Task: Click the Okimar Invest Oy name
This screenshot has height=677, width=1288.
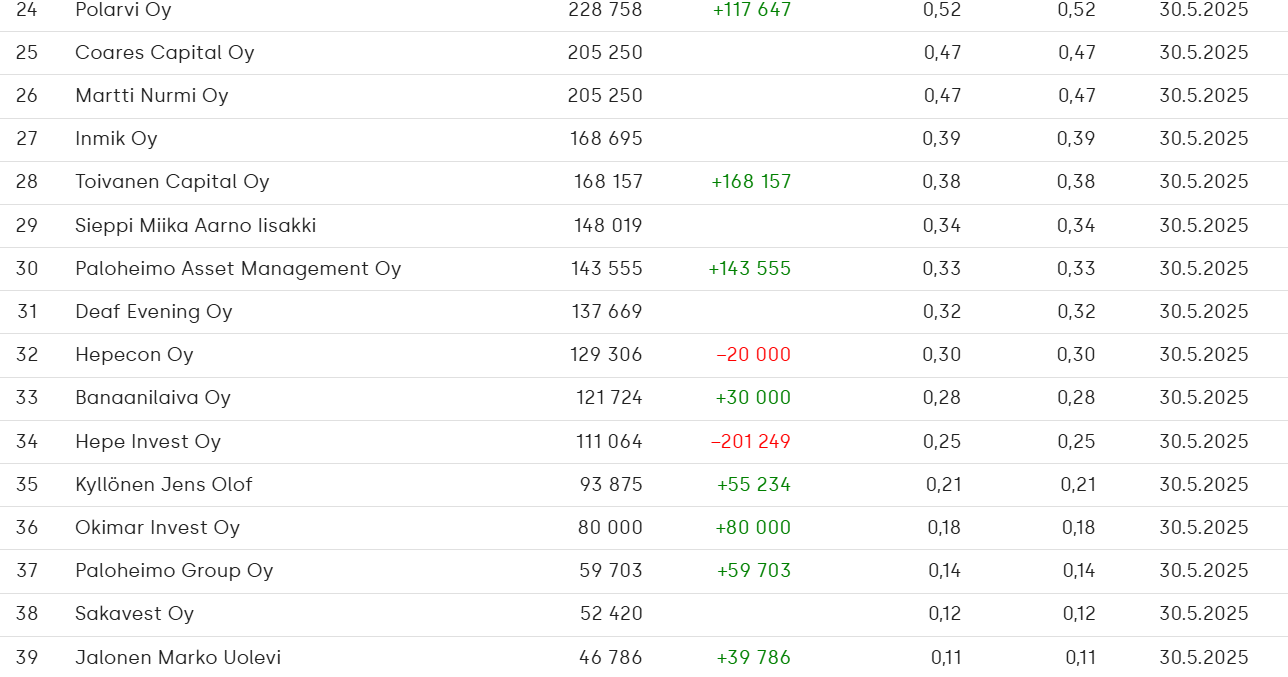Action: tap(157, 528)
